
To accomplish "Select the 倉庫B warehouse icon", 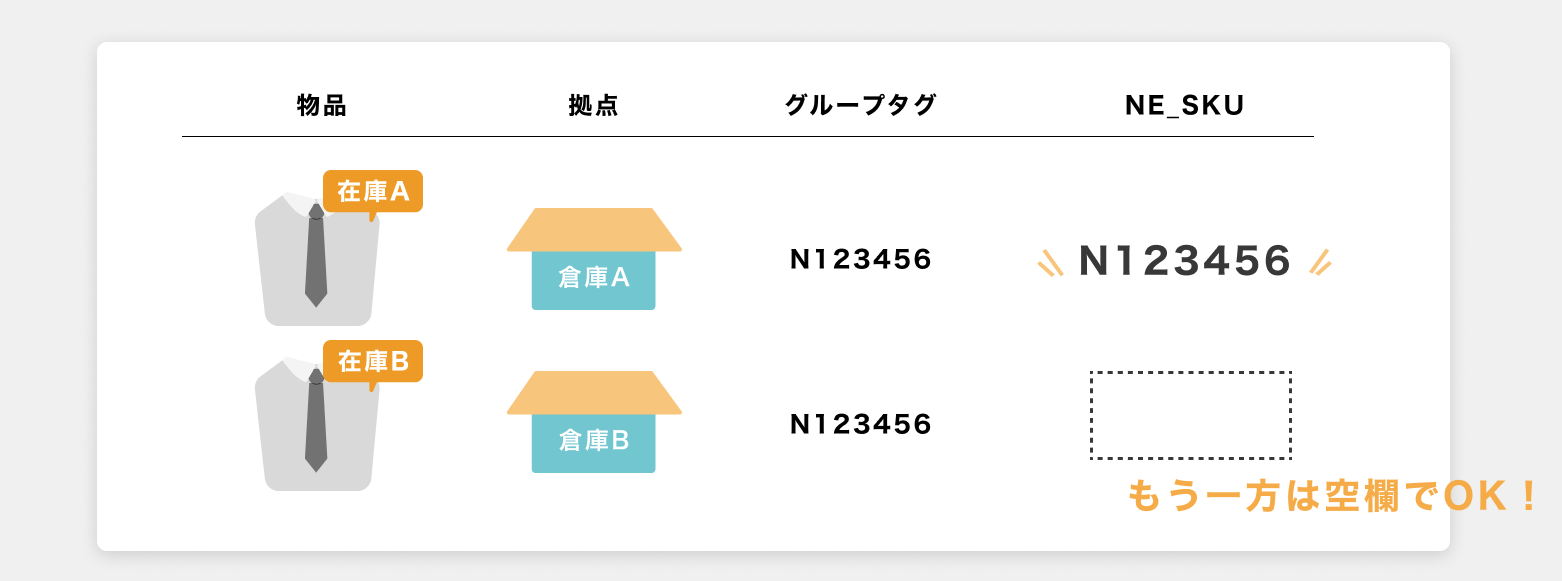I will (594, 422).
